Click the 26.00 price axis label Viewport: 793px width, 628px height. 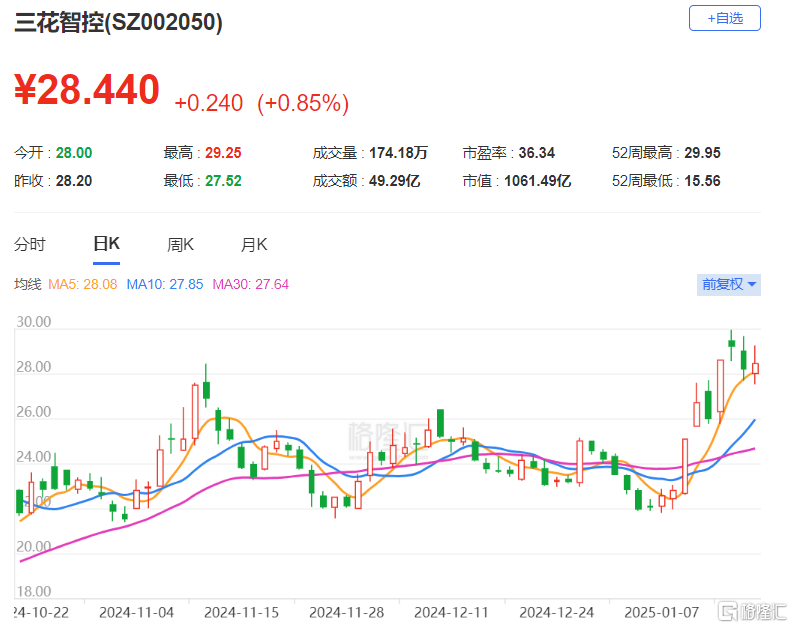[x=34, y=412]
